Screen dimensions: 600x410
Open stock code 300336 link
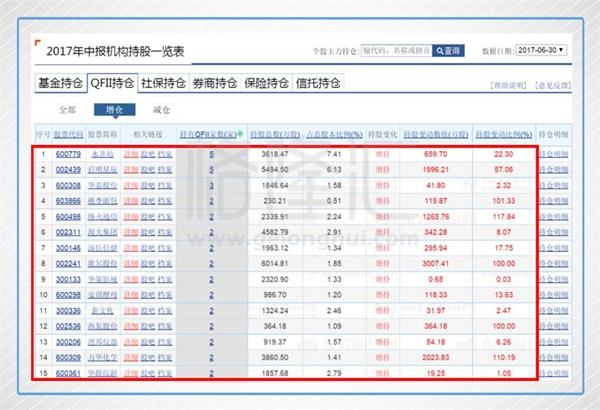pos(68,311)
